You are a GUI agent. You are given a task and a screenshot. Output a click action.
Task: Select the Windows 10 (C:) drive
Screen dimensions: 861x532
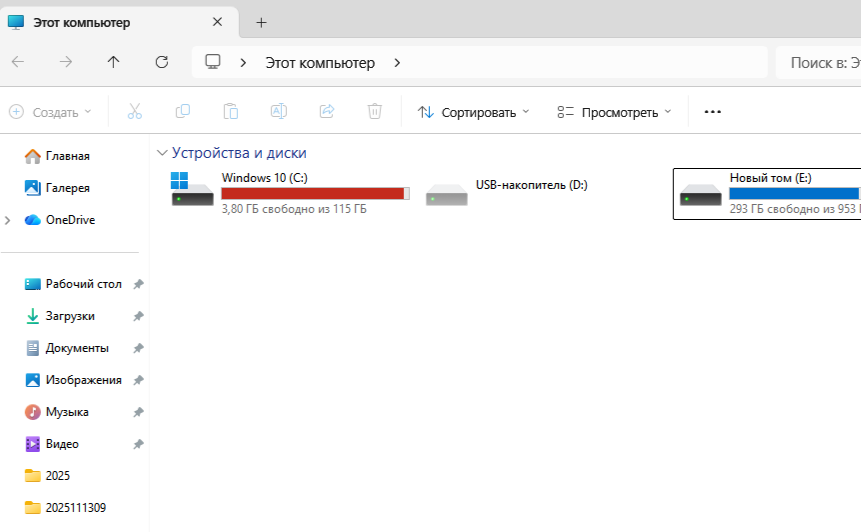290,192
